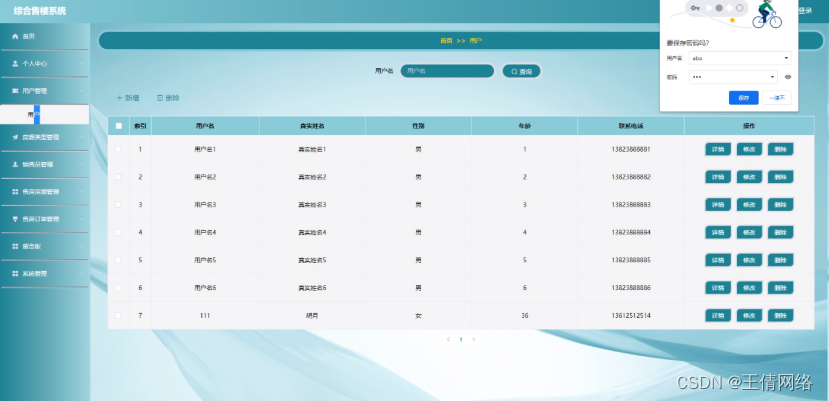Viewport: 829px width, 401px height.
Task: Click 删除 for row 用户名2
Action: [780, 177]
